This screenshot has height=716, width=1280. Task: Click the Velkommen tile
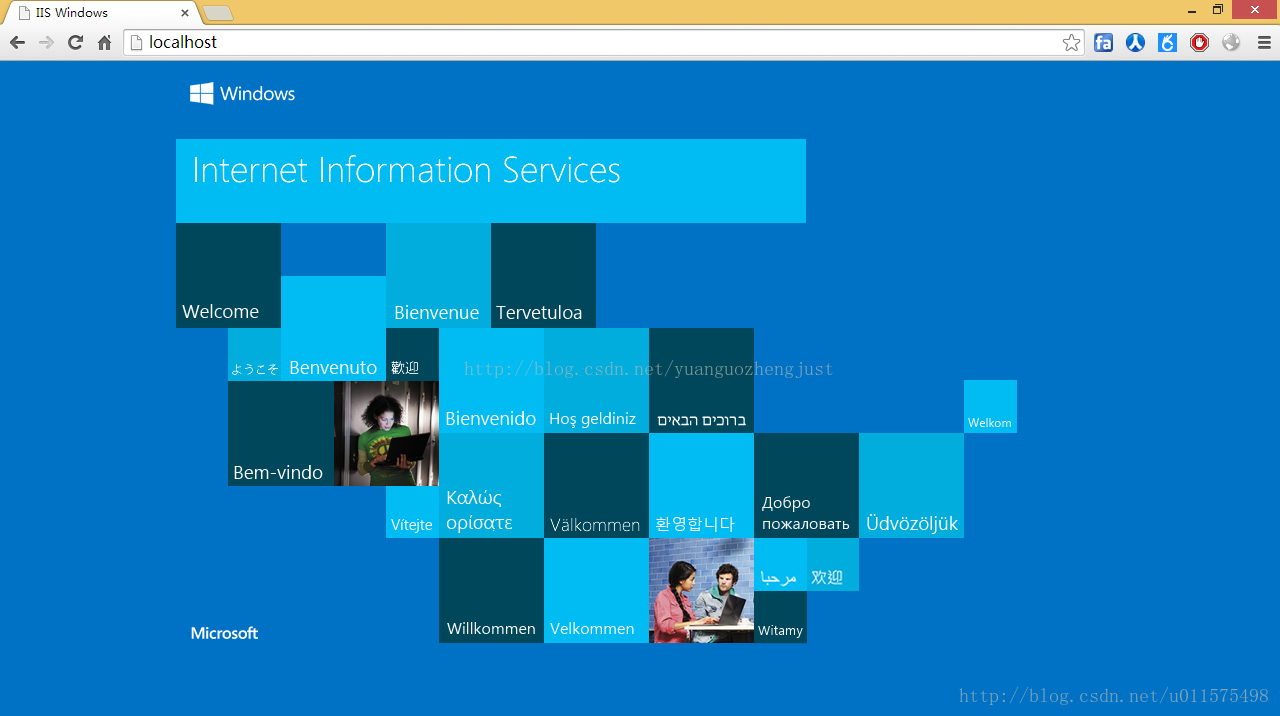(596, 590)
